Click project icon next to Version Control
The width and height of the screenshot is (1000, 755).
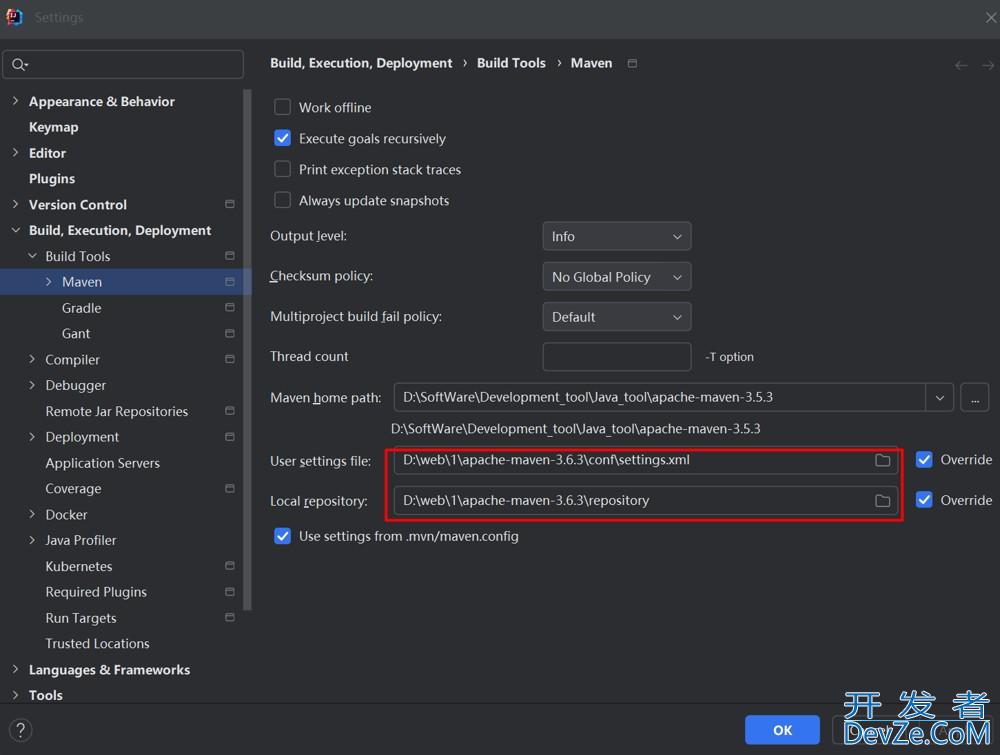[230, 204]
